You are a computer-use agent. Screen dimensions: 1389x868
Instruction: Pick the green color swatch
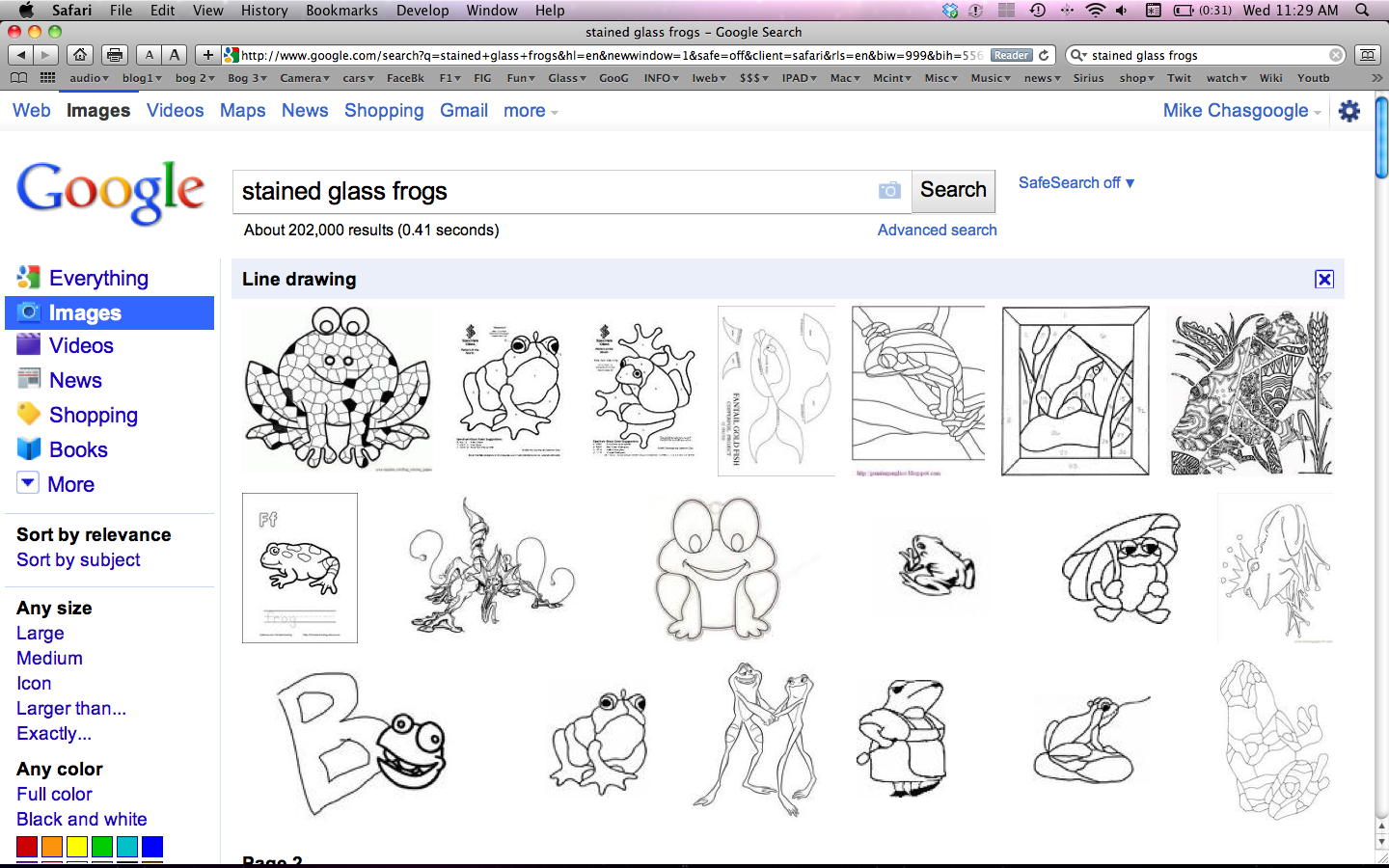102,847
